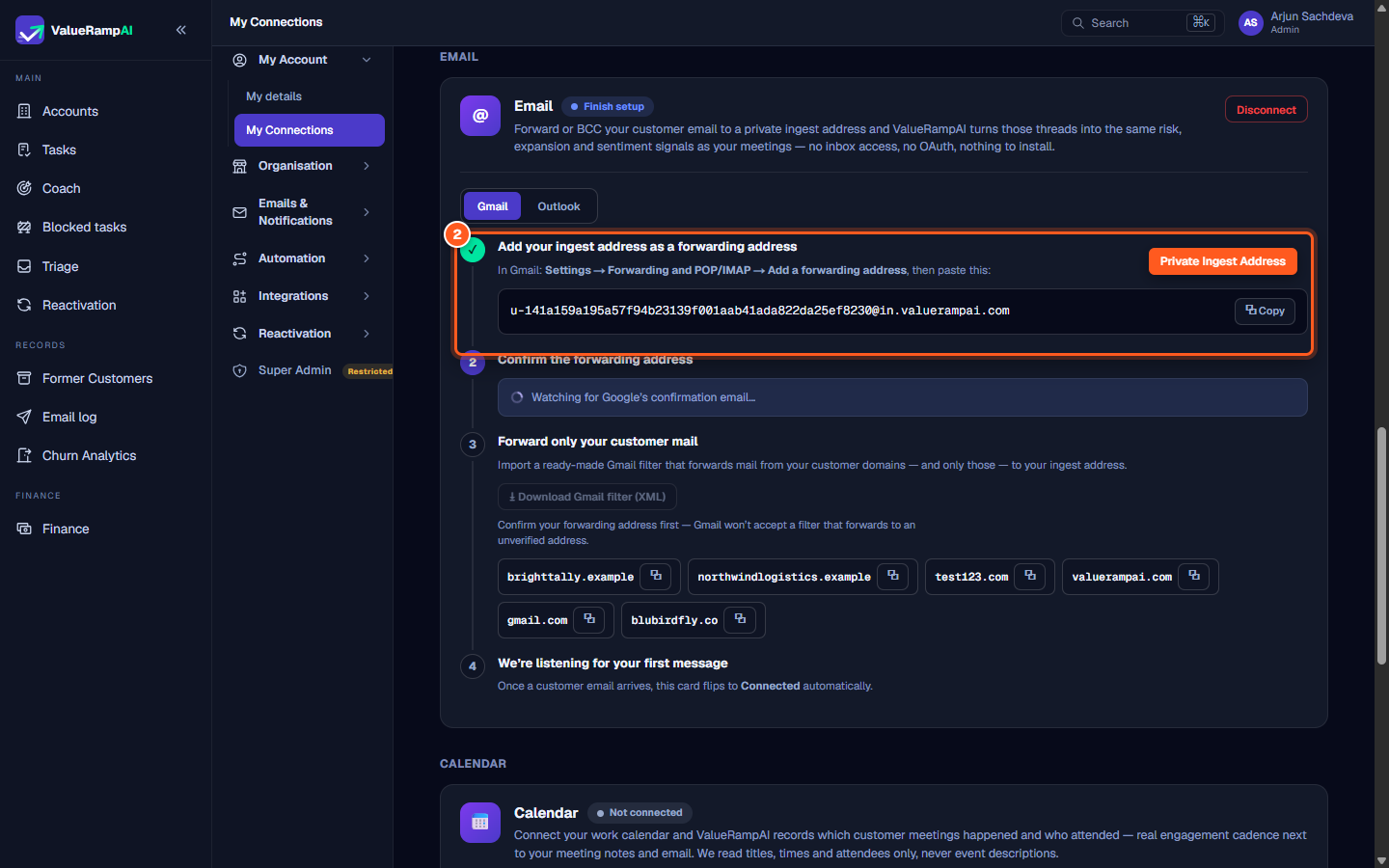Viewport: 1389px width, 868px height.
Task: Click the Blocked tasks icon
Action: 24,227
